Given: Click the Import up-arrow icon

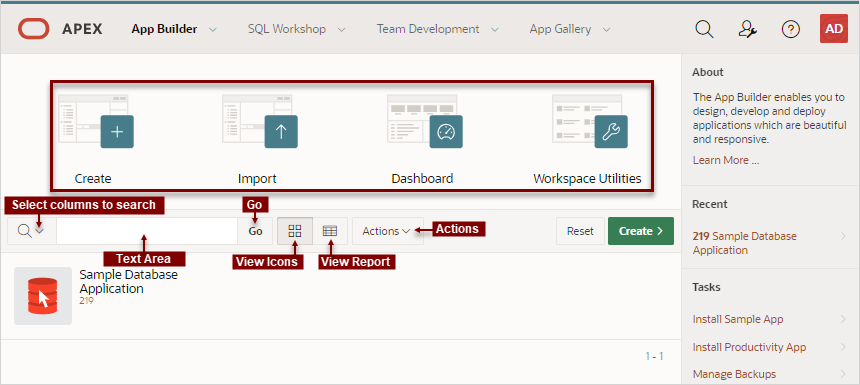Looking at the screenshot, I should click(x=281, y=132).
